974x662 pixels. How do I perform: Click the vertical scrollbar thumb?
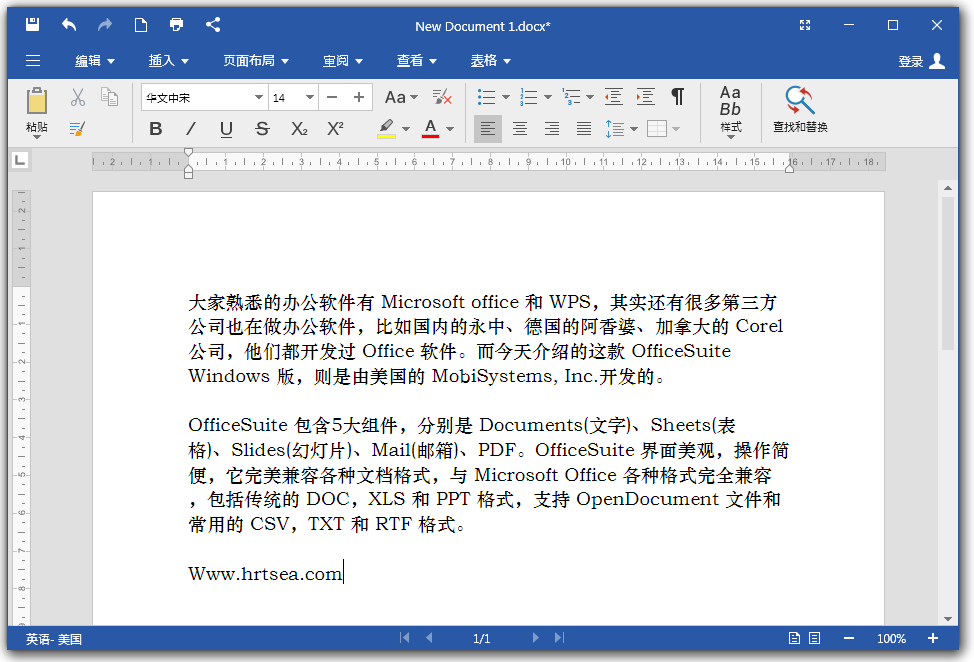pos(947,273)
